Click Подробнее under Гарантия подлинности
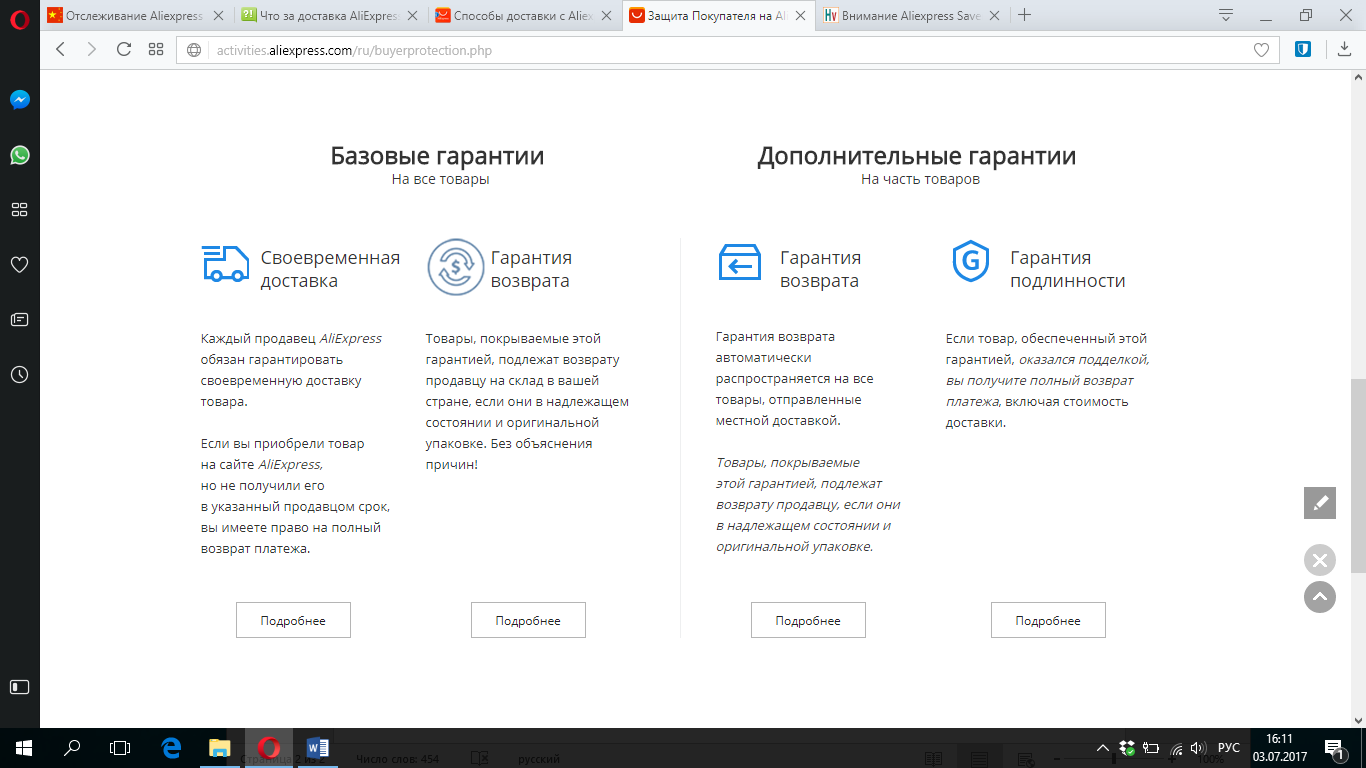The width and height of the screenshot is (1366, 768). point(1048,620)
